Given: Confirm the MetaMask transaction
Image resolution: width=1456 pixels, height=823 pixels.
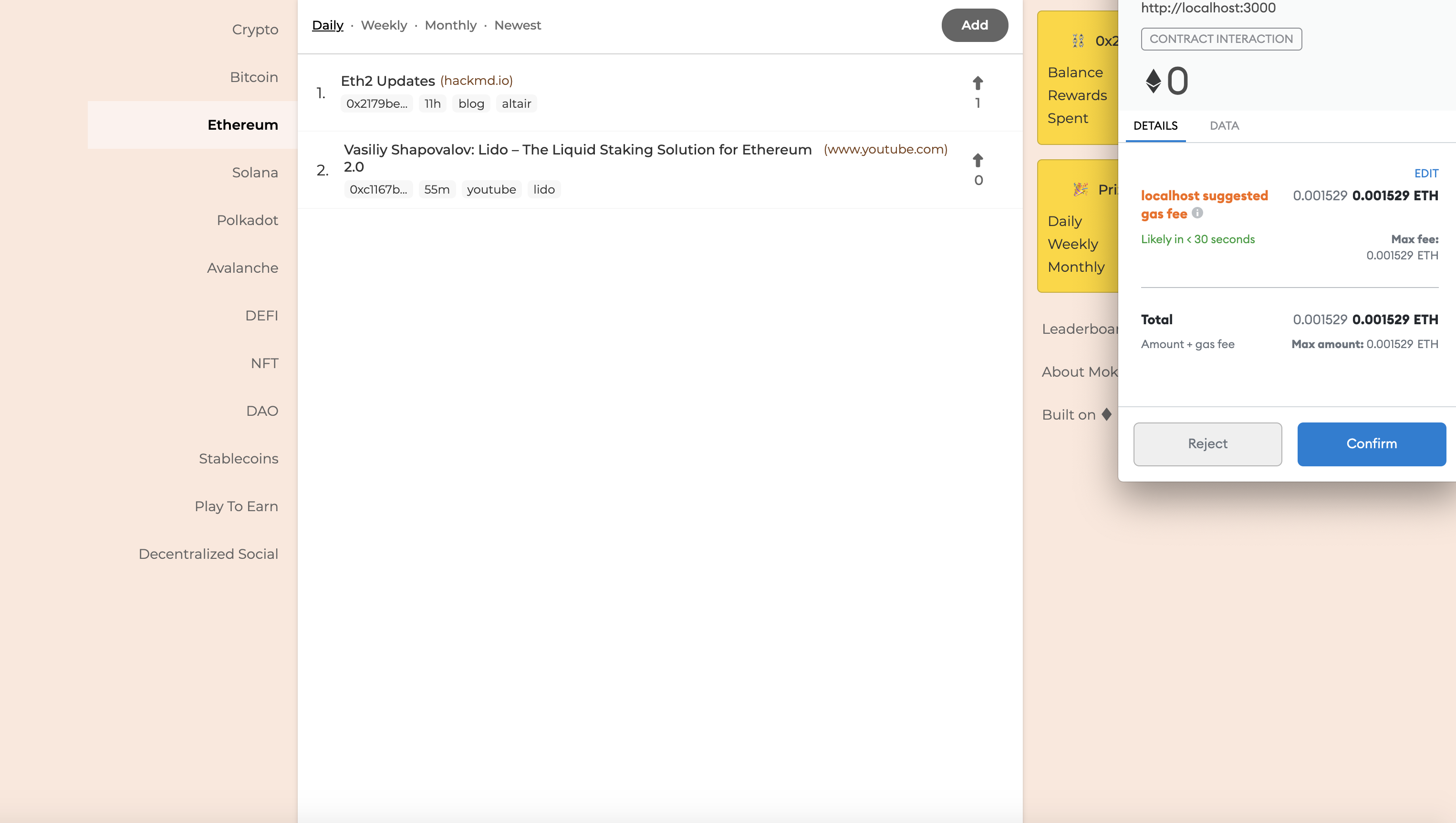Looking at the screenshot, I should pos(1371,444).
